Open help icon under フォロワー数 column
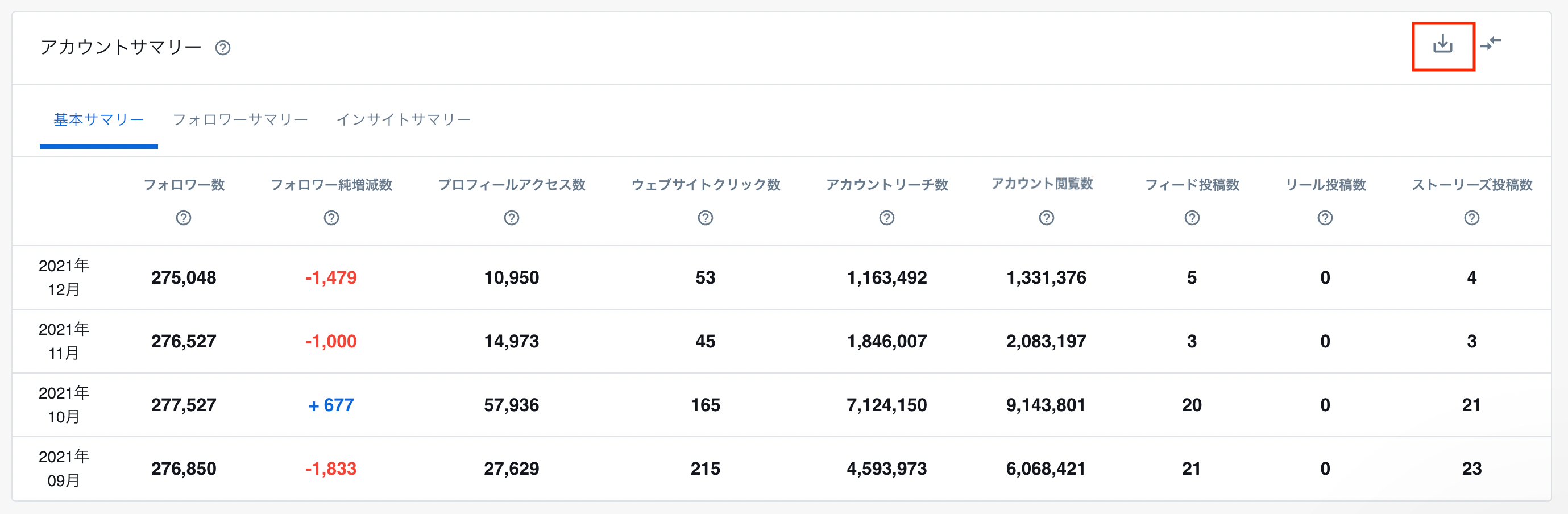The image size is (1568, 514). 183,218
